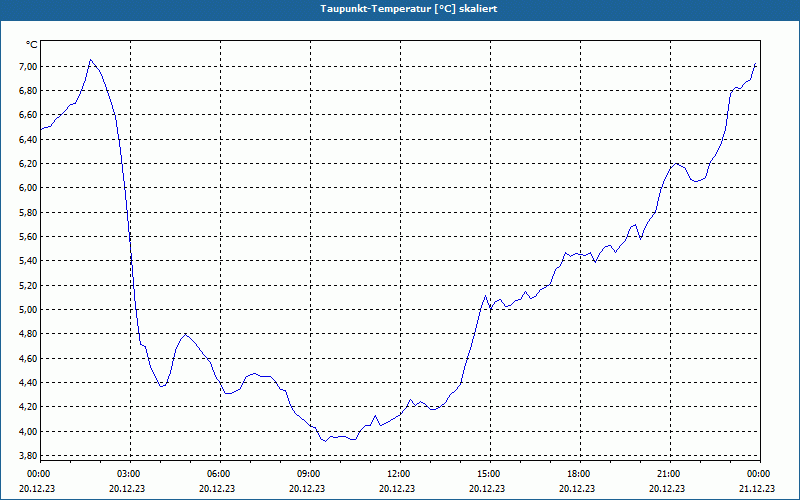Click the 00:00 time label above 21.12.23

pos(759,474)
